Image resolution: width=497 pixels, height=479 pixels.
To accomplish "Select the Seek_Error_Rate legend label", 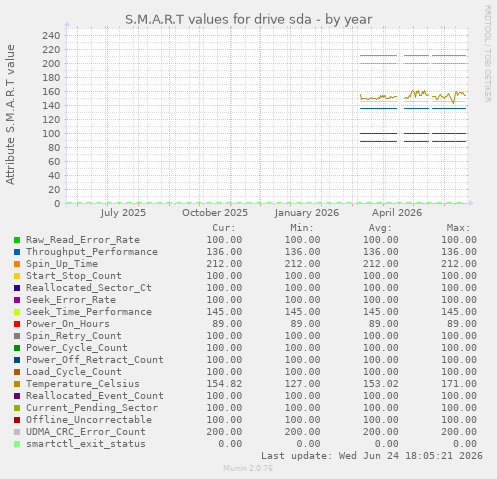I will coord(71,300).
